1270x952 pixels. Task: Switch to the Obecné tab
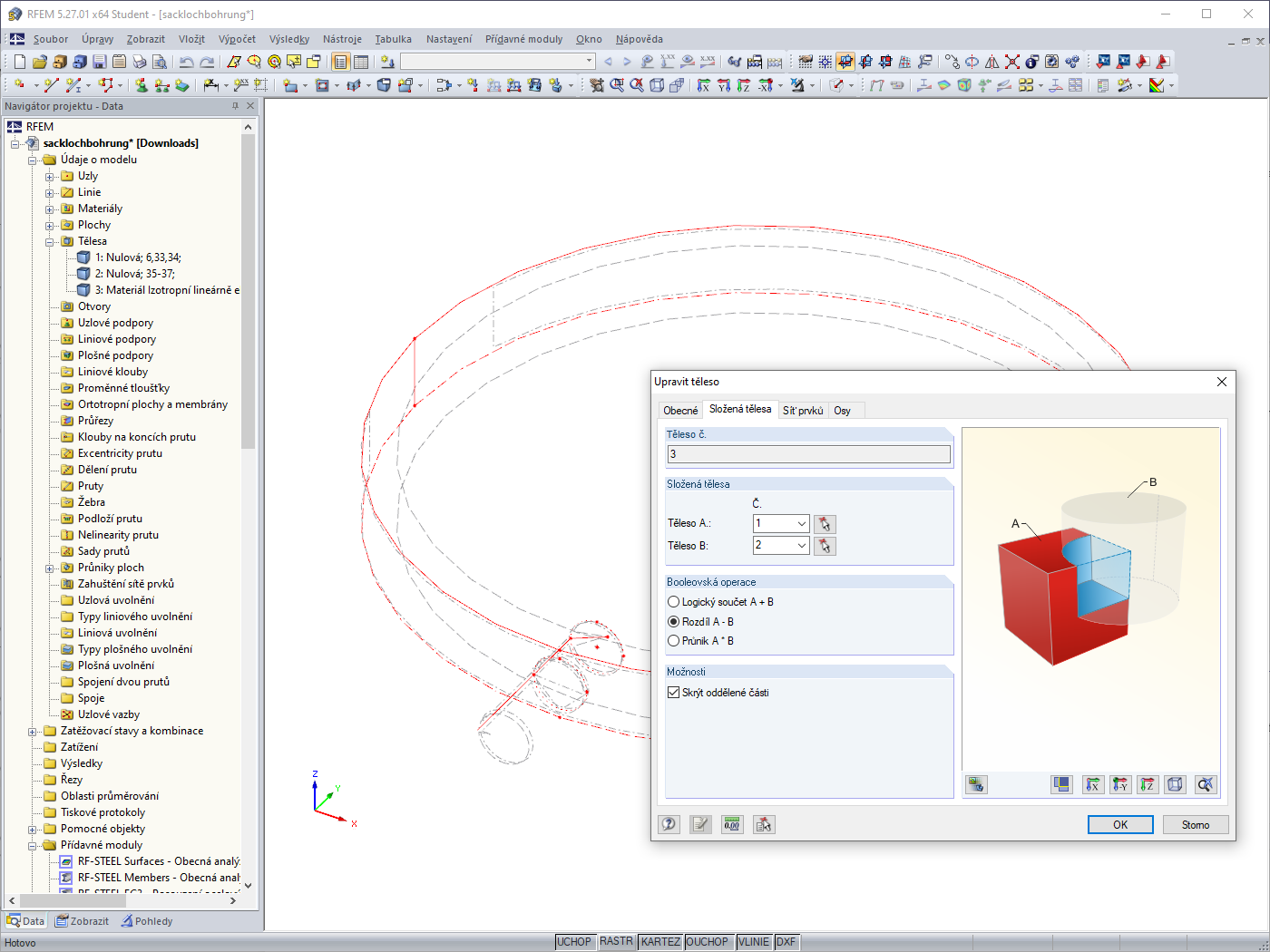click(680, 411)
